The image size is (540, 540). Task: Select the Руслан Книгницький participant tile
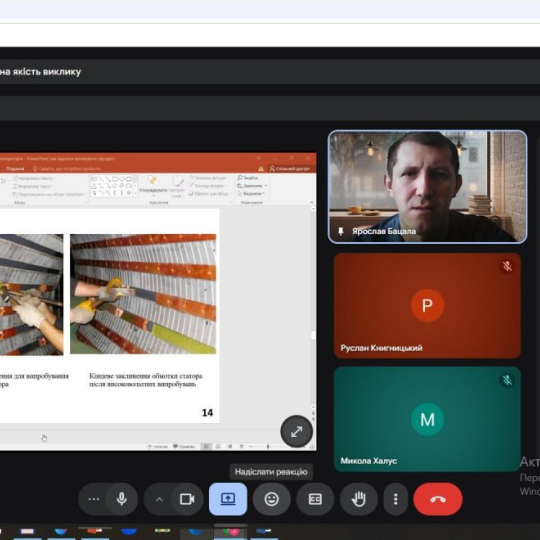pyautogui.click(x=427, y=306)
